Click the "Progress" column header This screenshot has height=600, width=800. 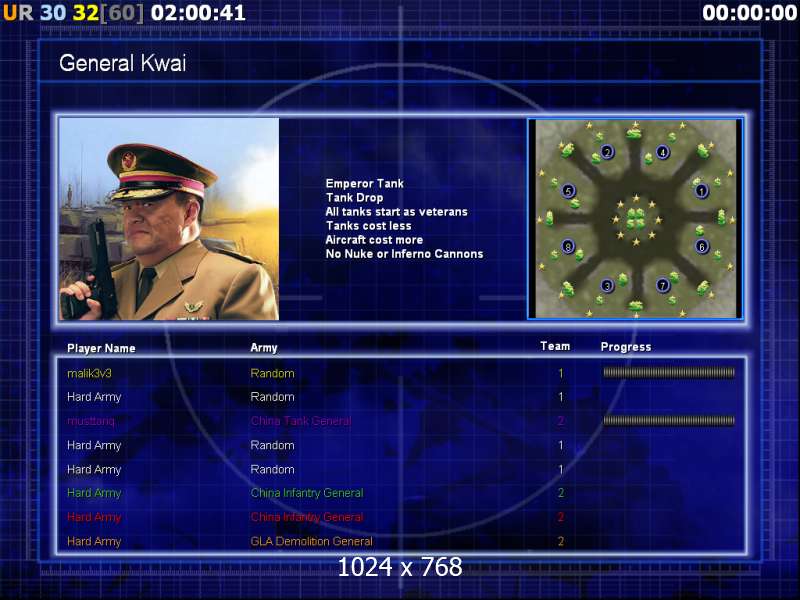(x=626, y=347)
